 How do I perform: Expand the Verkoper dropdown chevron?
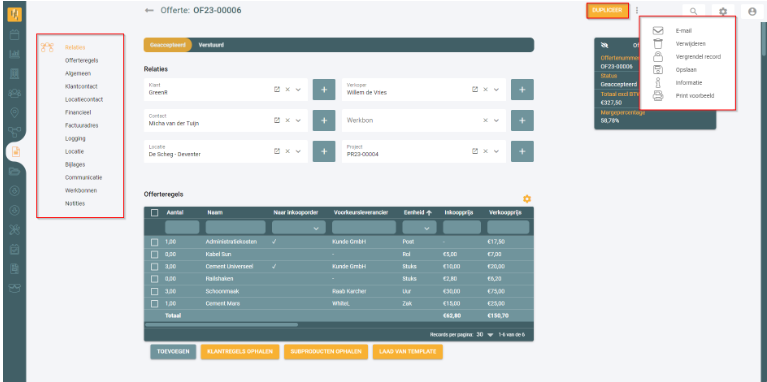(496, 90)
